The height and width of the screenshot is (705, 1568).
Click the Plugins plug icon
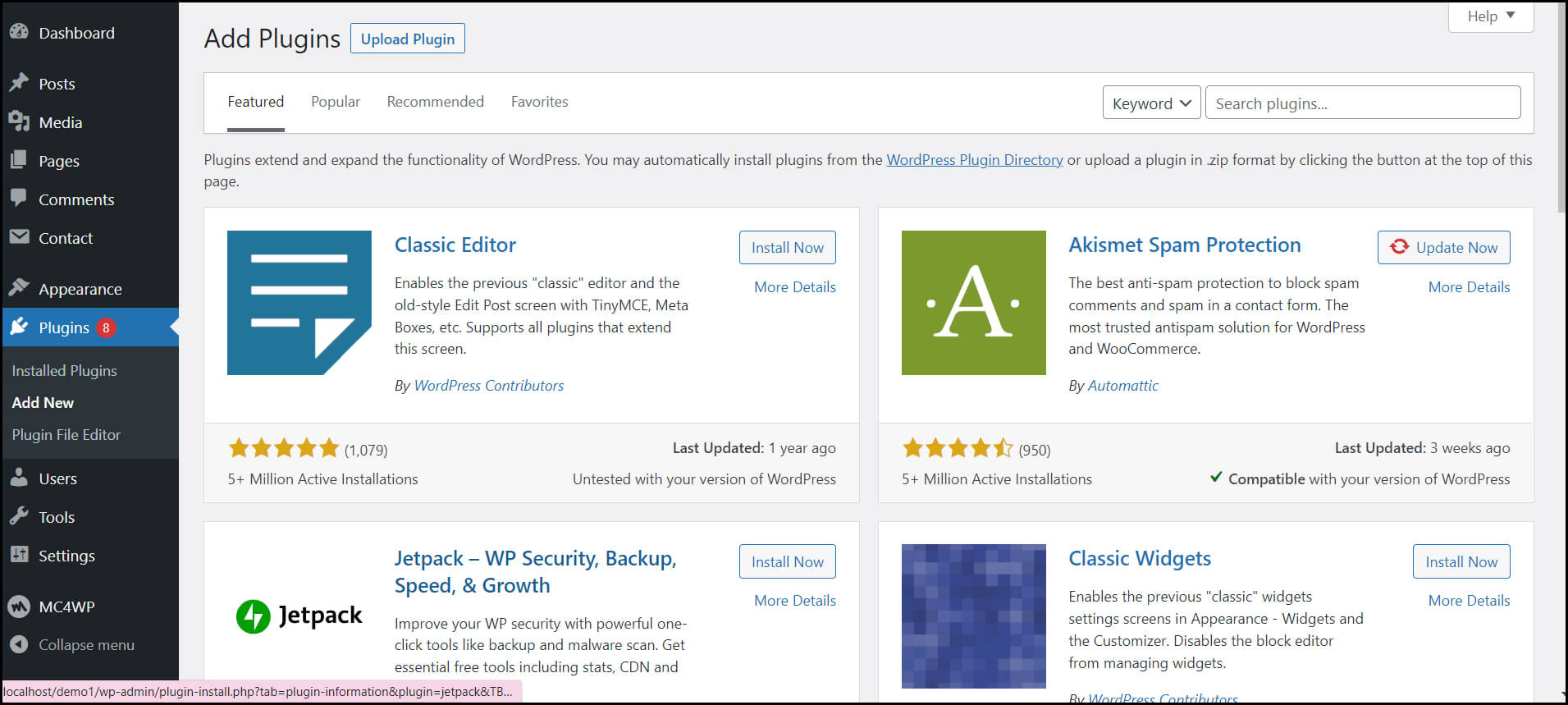click(x=19, y=327)
